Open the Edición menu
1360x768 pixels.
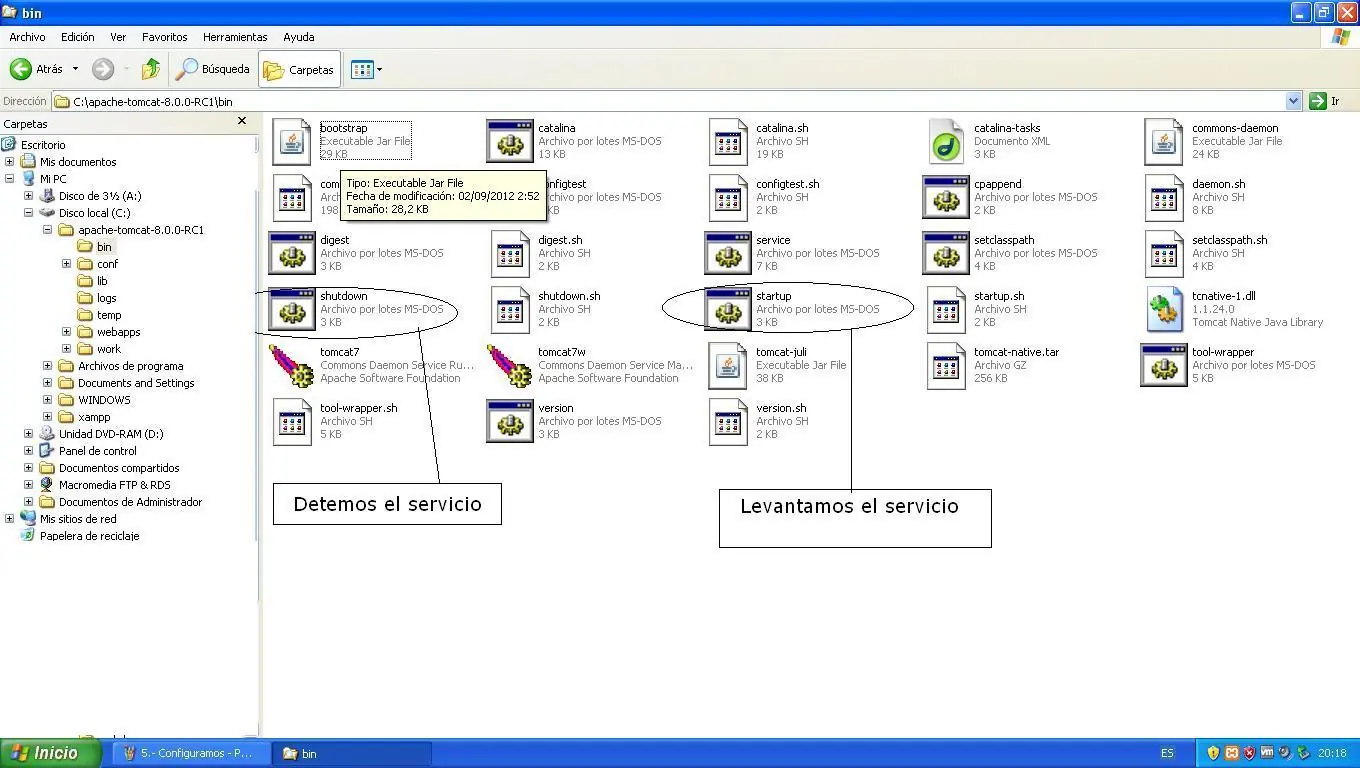[x=77, y=37]
